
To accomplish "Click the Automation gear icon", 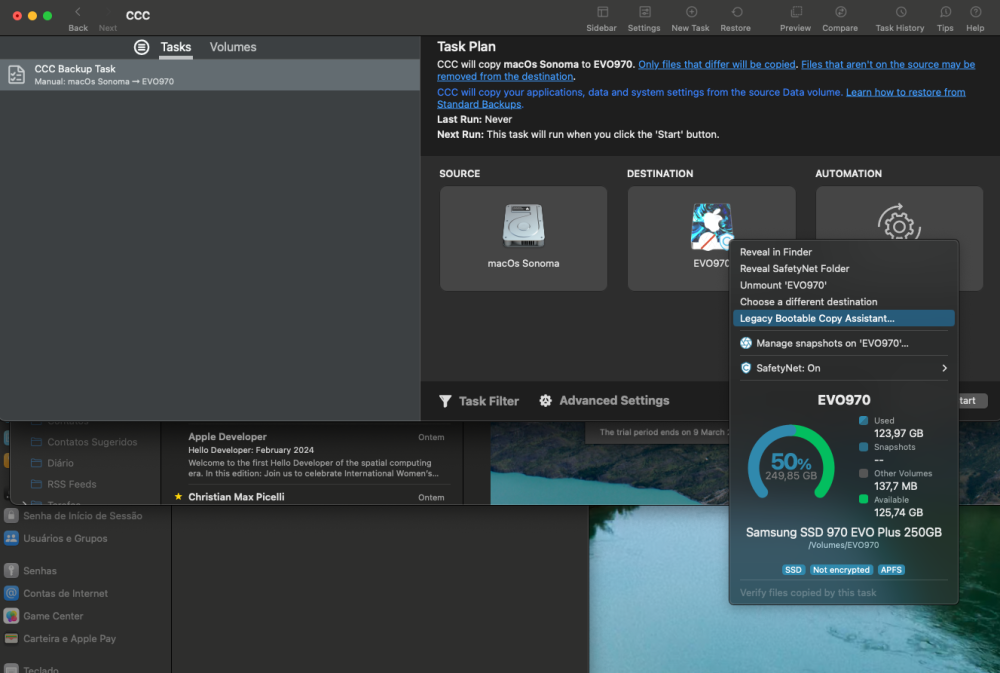I will (x=899, y=222).
